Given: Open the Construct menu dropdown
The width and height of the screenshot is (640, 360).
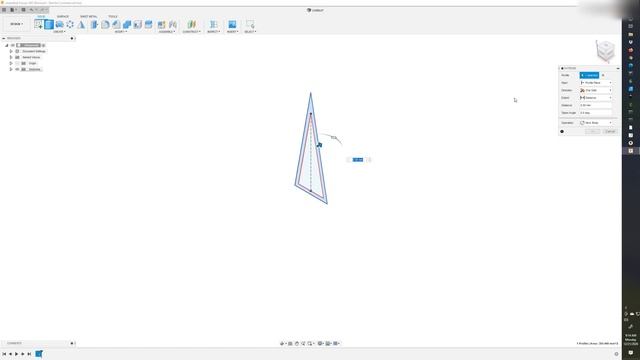Looking at the screenshot, I should (x=191, y=31).
